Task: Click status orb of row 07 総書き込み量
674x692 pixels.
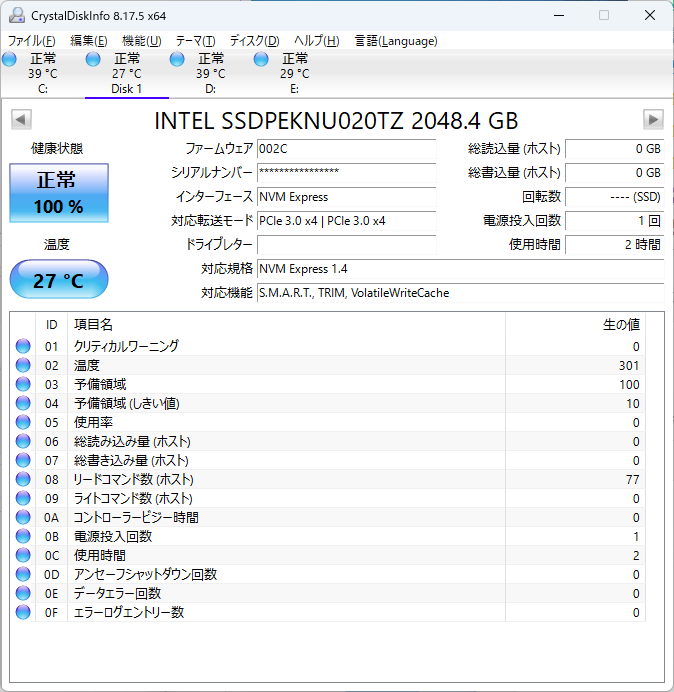Action: [x=23, y=460]
